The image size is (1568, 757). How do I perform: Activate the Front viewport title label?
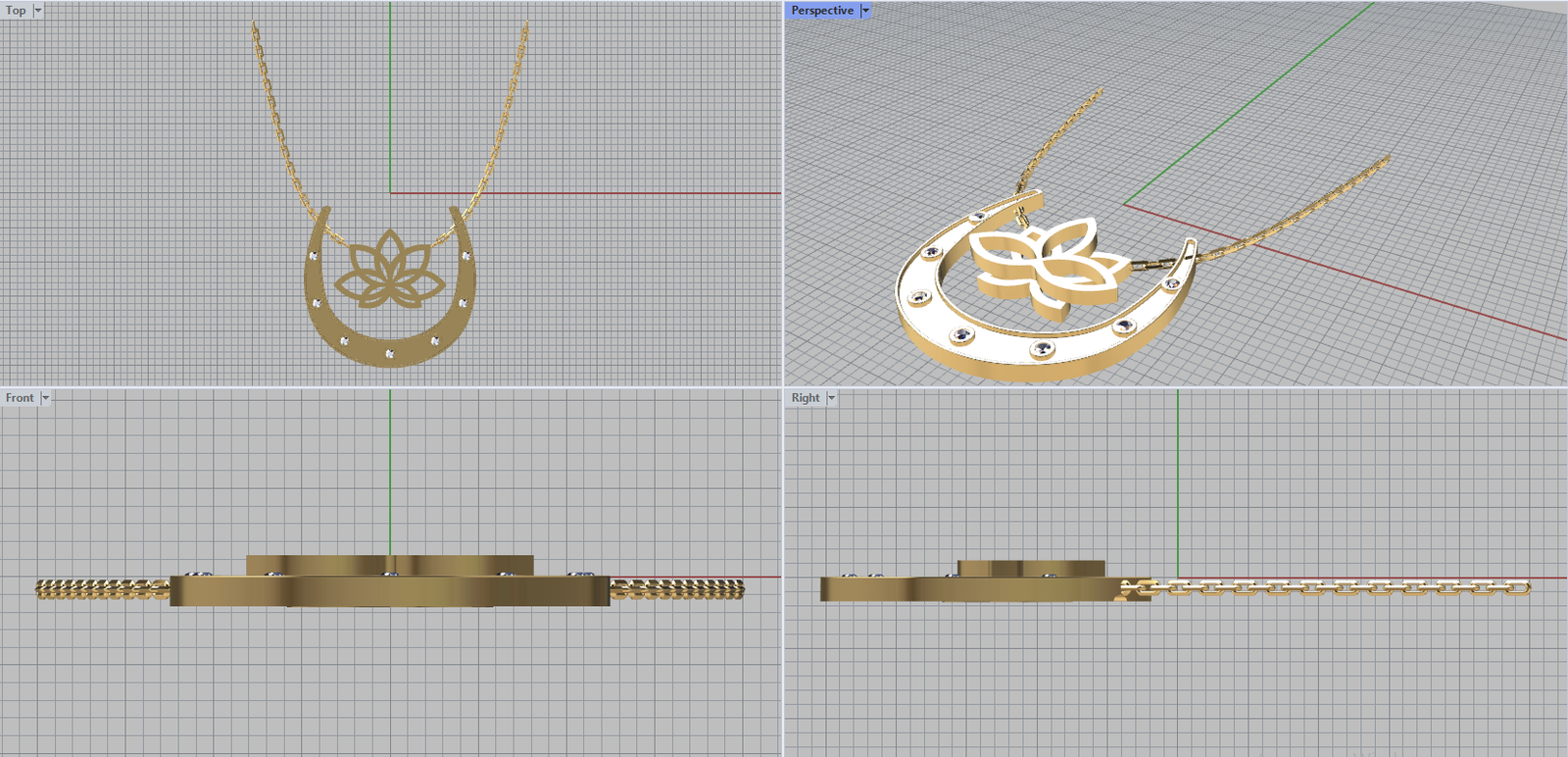tap(19, 397)
